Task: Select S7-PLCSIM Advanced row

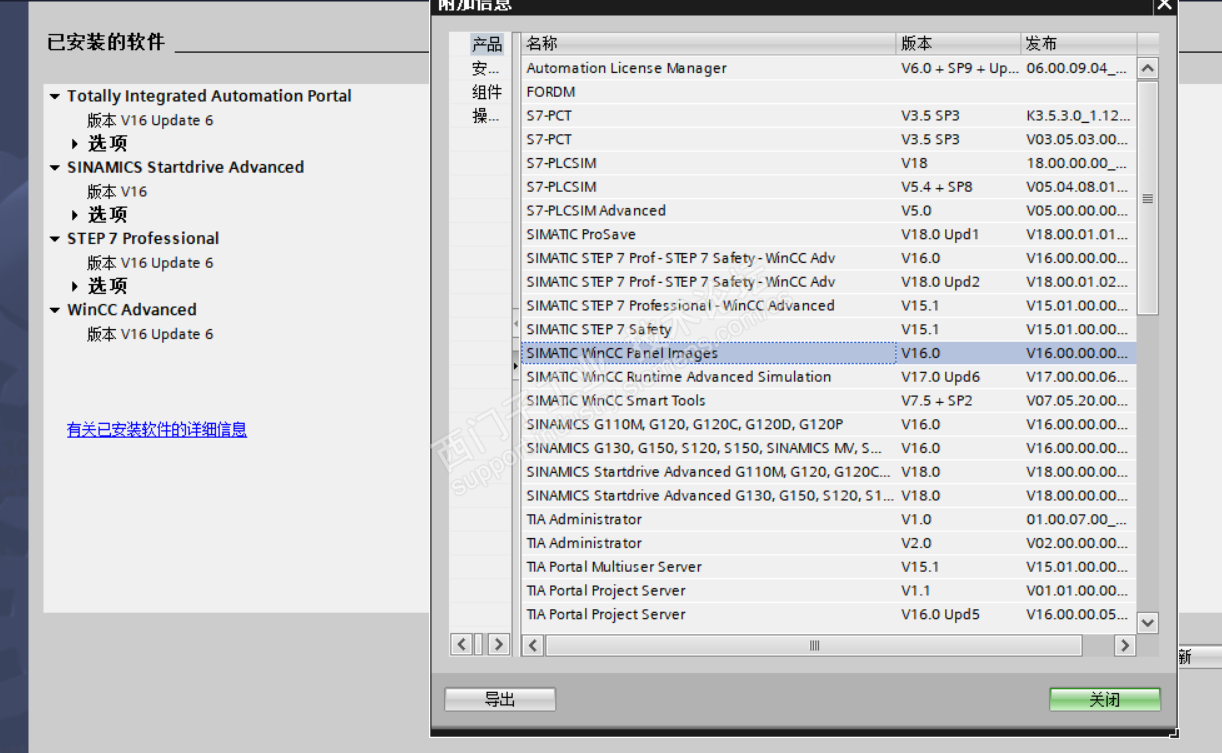Action: [x=828, y=211]
